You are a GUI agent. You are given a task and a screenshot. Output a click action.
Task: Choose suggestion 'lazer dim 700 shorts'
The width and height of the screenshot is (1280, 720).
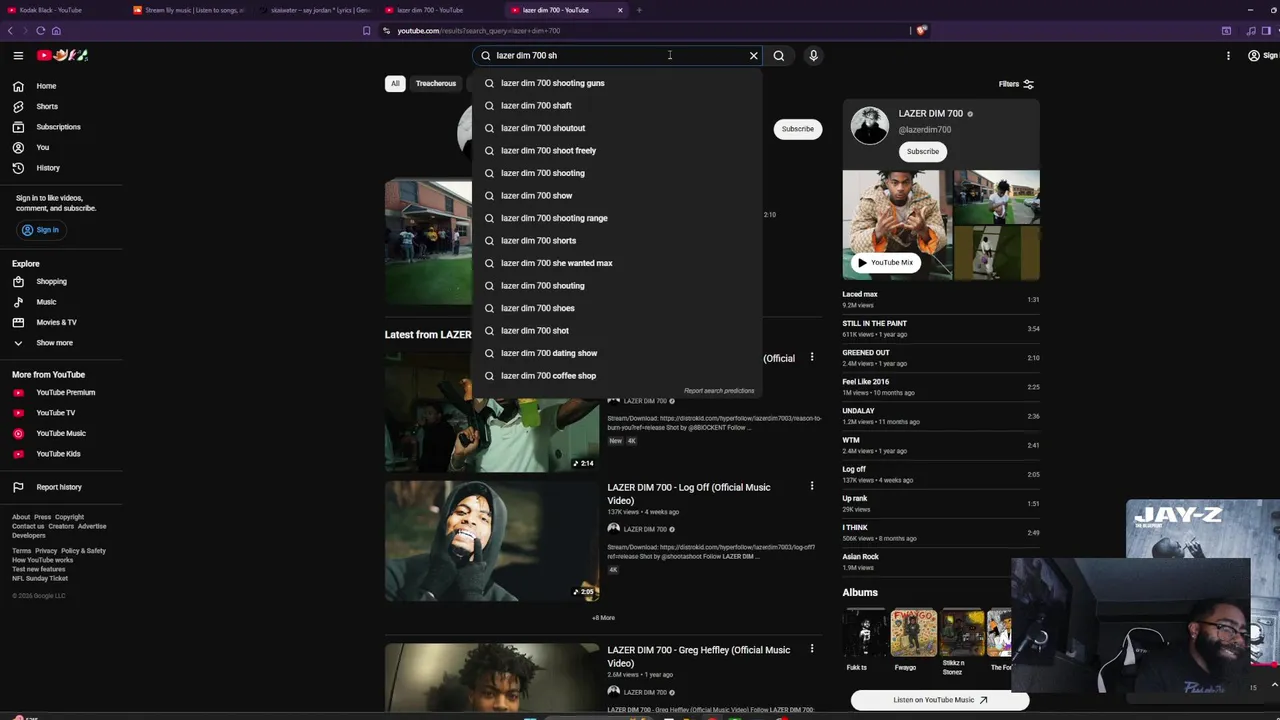tap(617, 241)
